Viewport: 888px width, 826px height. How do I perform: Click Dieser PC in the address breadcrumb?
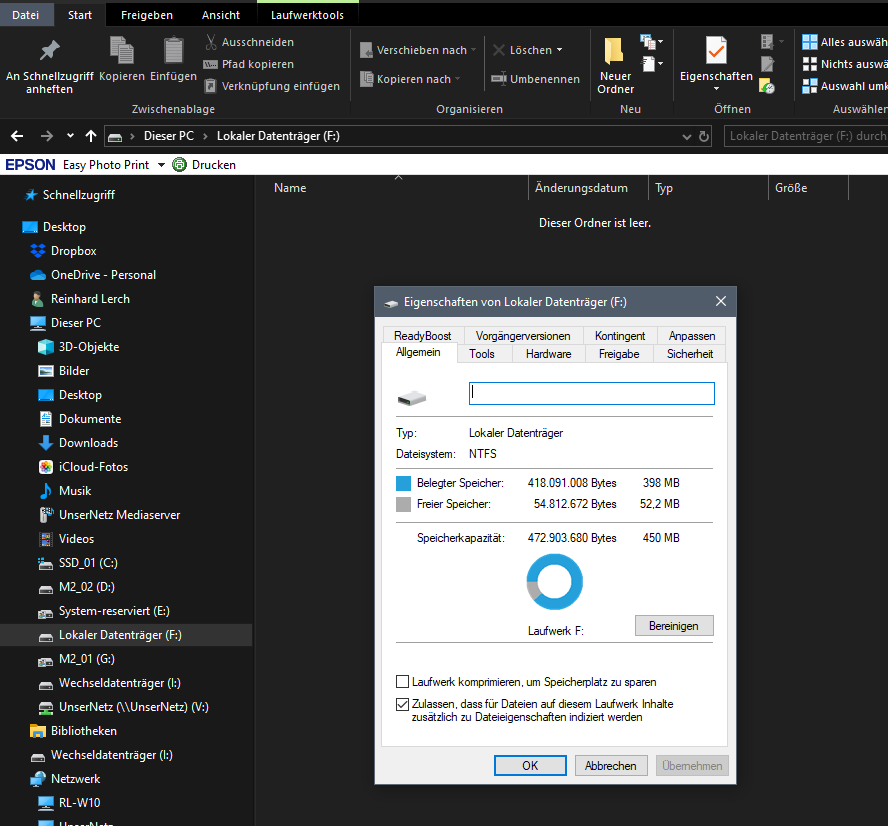click(169, 136)
